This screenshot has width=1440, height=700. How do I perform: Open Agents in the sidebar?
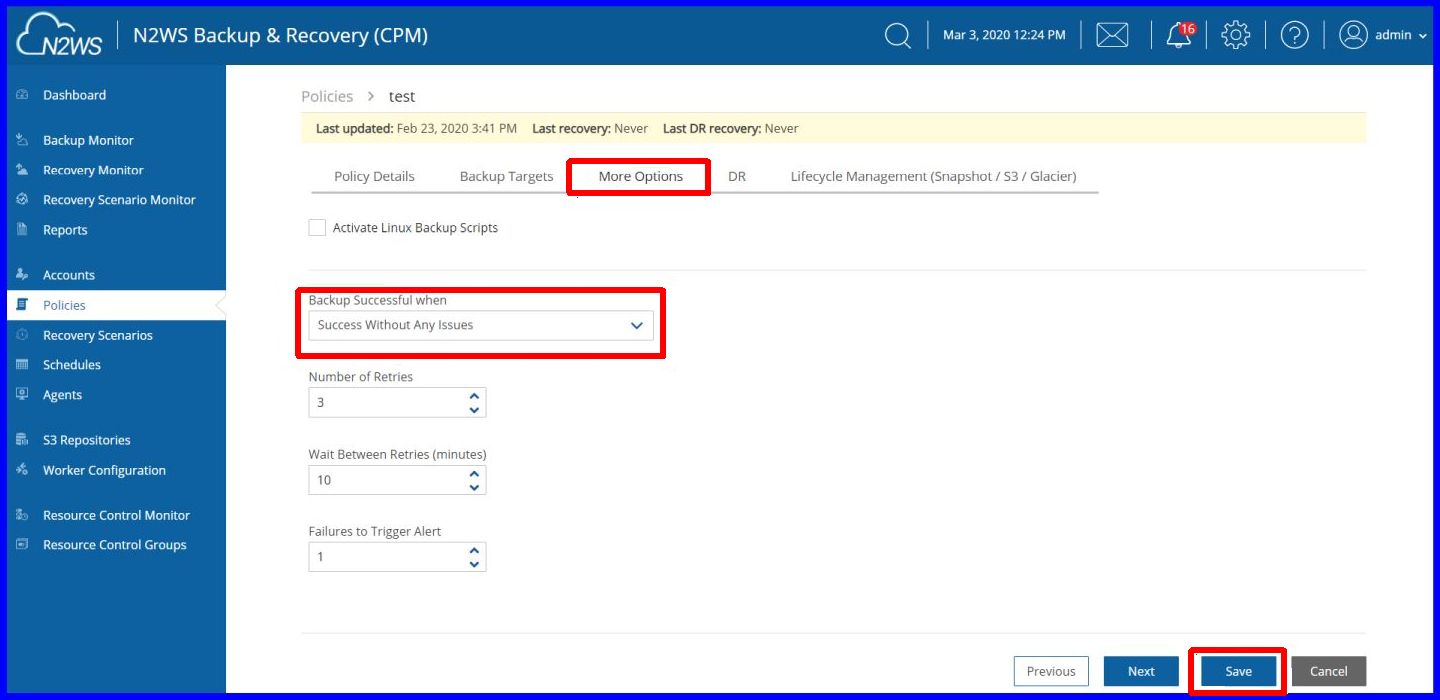click(62, 395)
